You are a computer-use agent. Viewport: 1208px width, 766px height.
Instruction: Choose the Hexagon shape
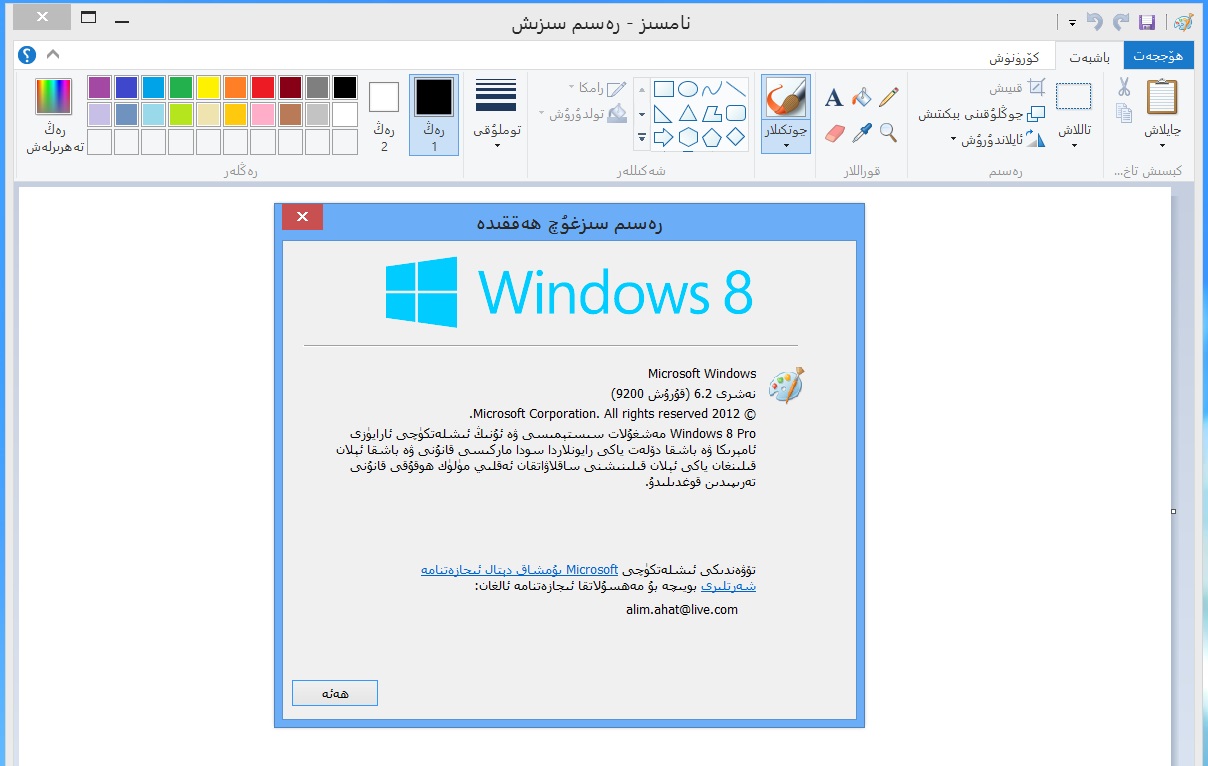[688, 137]
